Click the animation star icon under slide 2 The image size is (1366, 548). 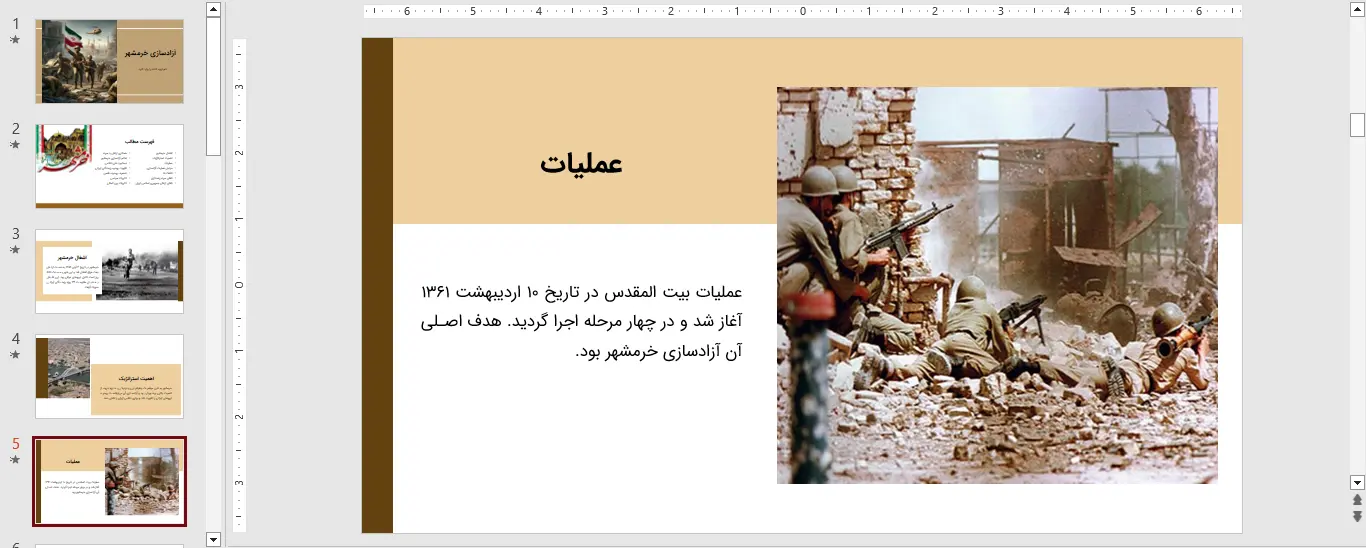click(15, 145)
